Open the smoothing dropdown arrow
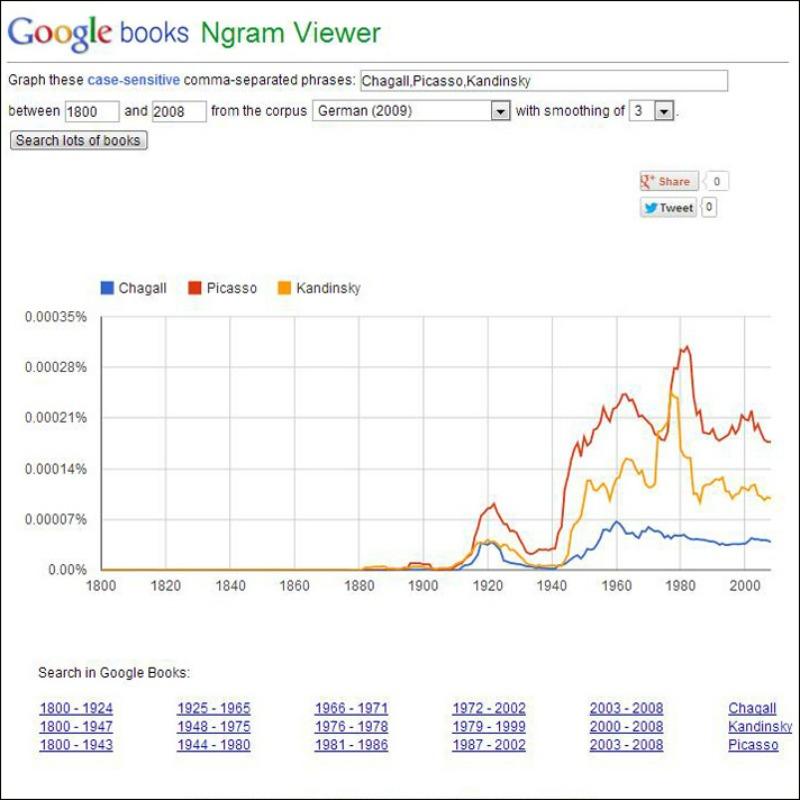 664,111
